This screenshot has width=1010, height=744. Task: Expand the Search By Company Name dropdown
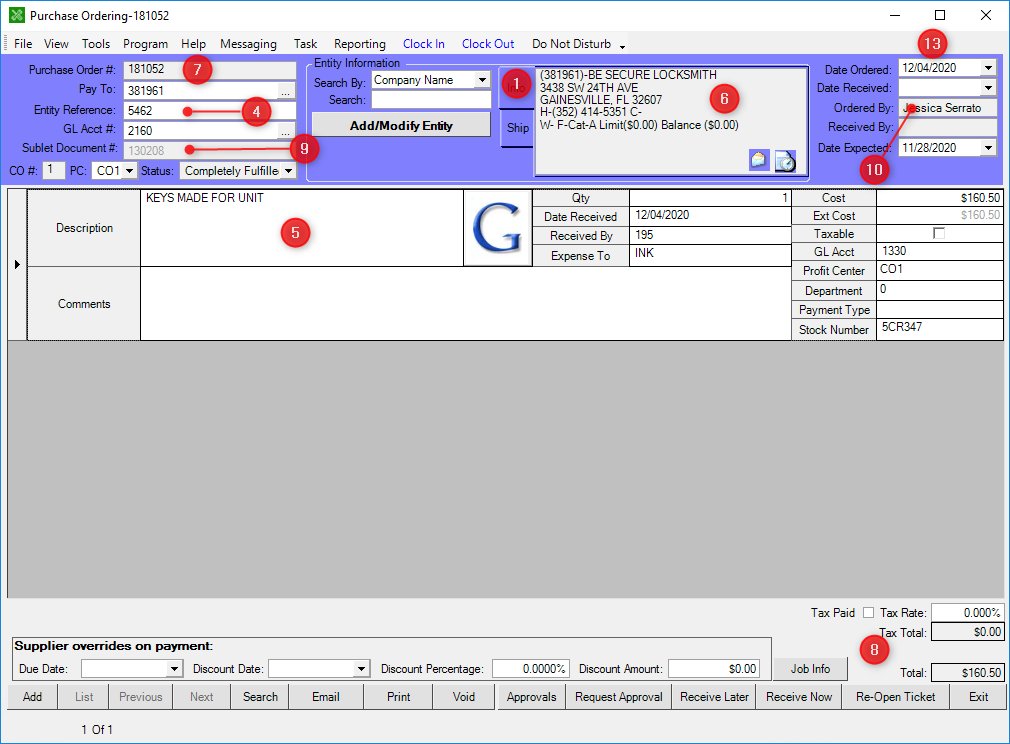482,80
